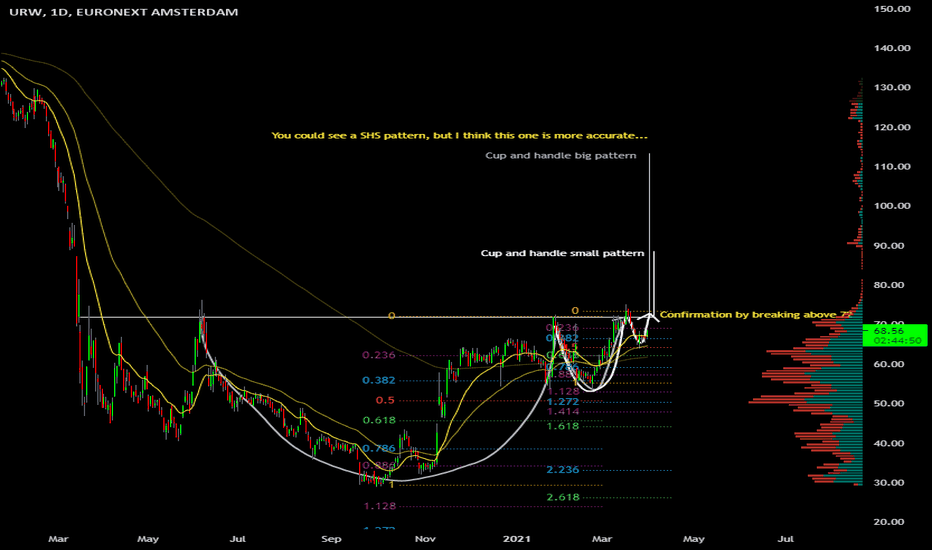The width and height of the screenshot is (932, 550).
Task: Click the tall white vertical target line
Action: point(649,235)
